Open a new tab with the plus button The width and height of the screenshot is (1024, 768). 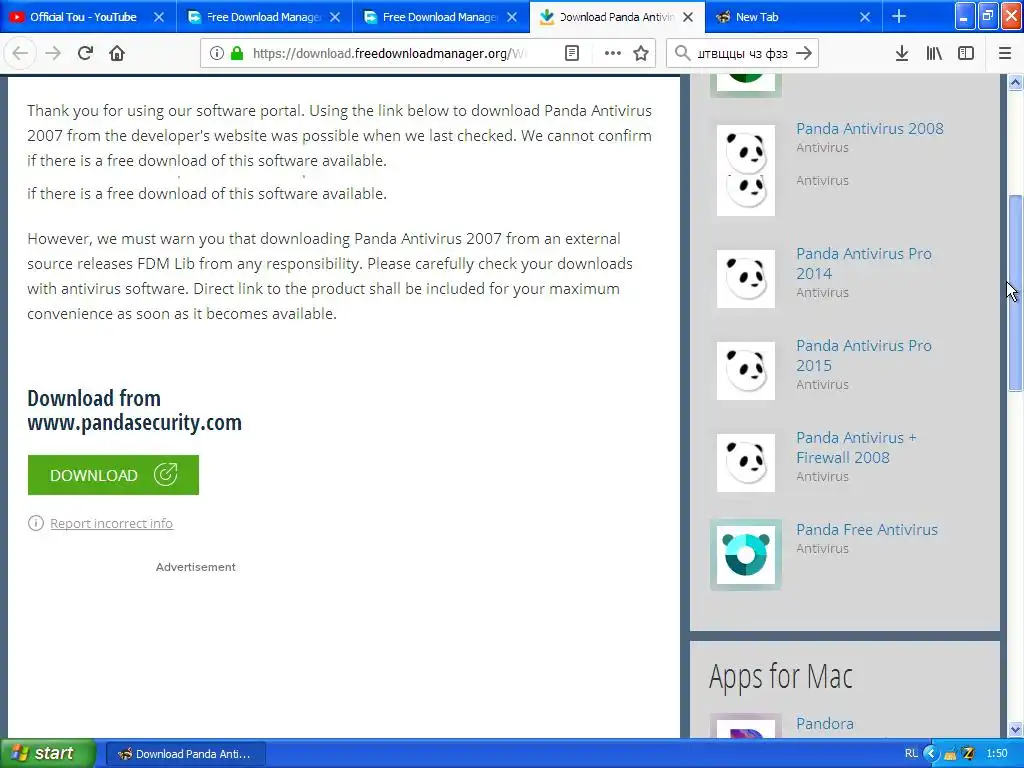tap(899, 17)
